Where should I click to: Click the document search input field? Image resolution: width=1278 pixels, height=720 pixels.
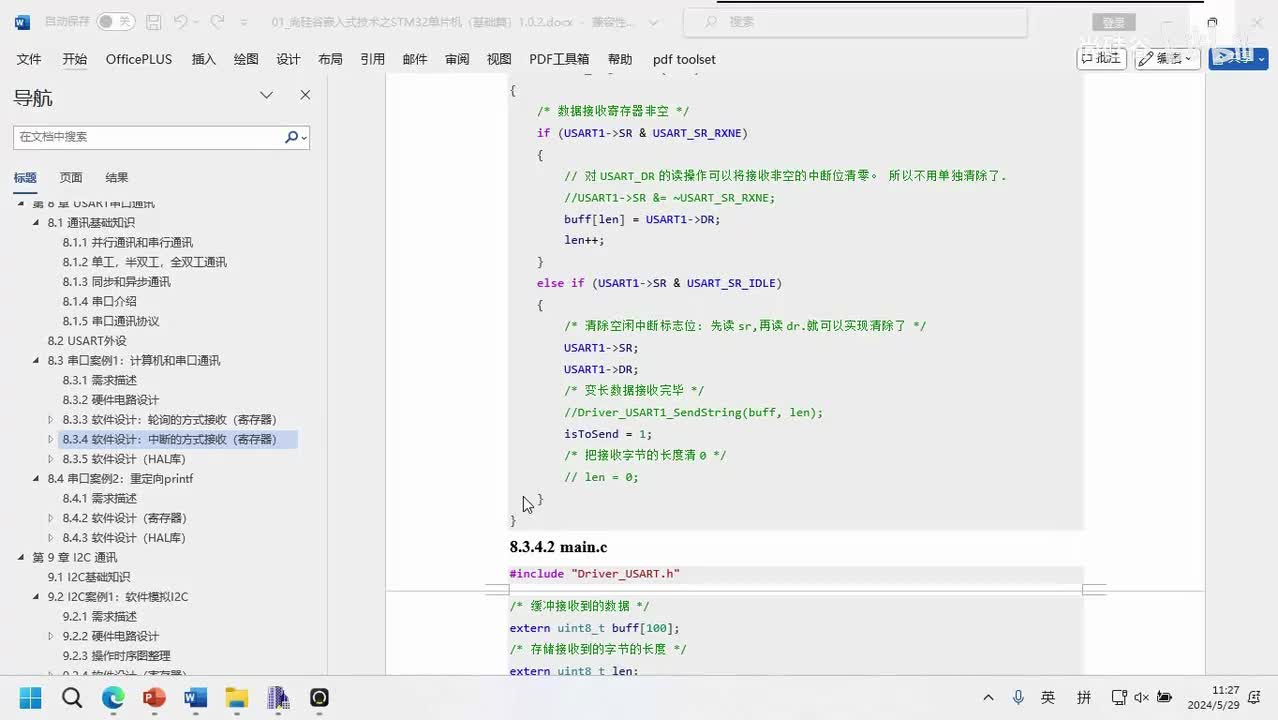coord(150,137)
